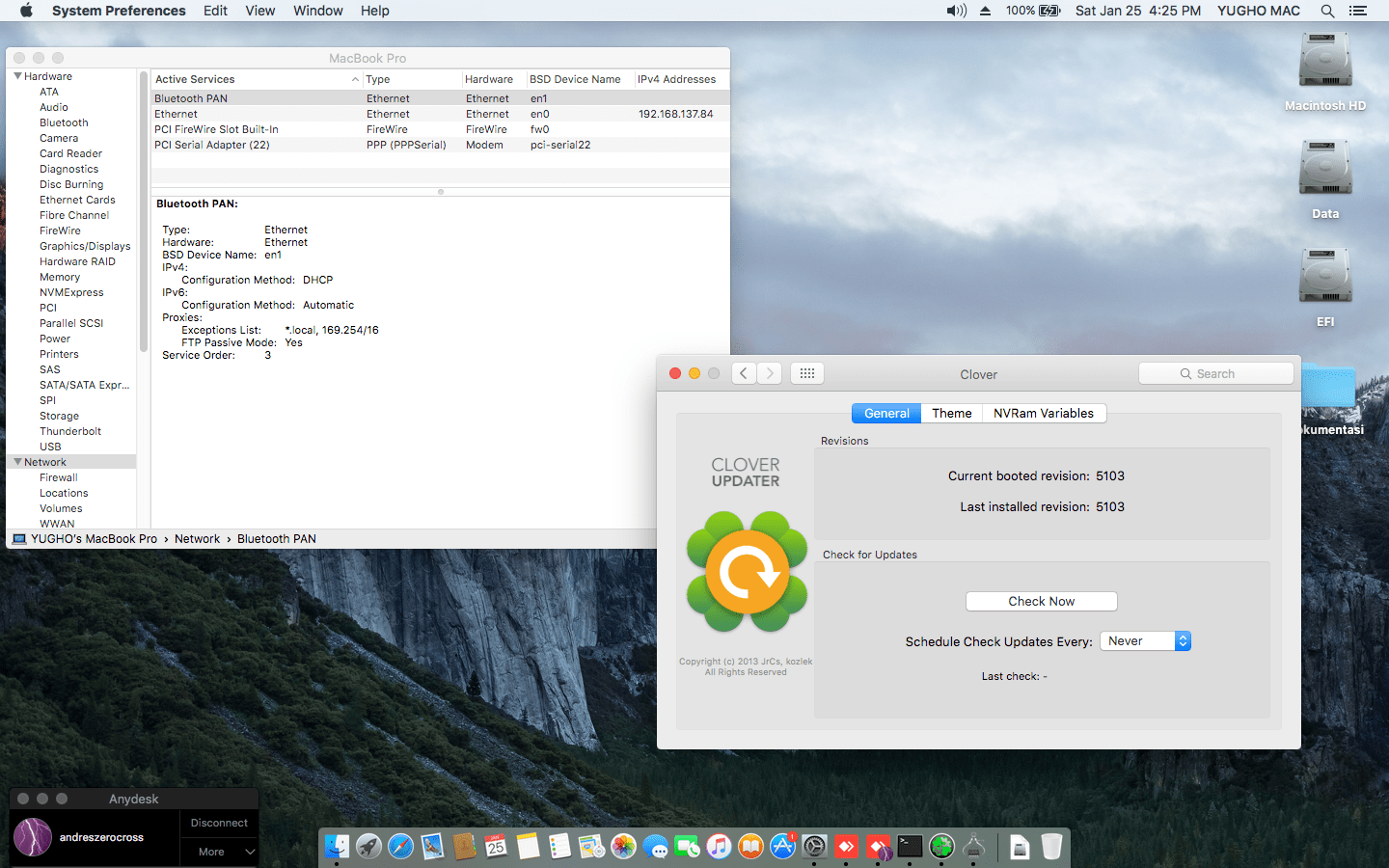Open Schedule Check Updates Every dropdown
Screen dimensions: 1389x868
point(1146,641)
